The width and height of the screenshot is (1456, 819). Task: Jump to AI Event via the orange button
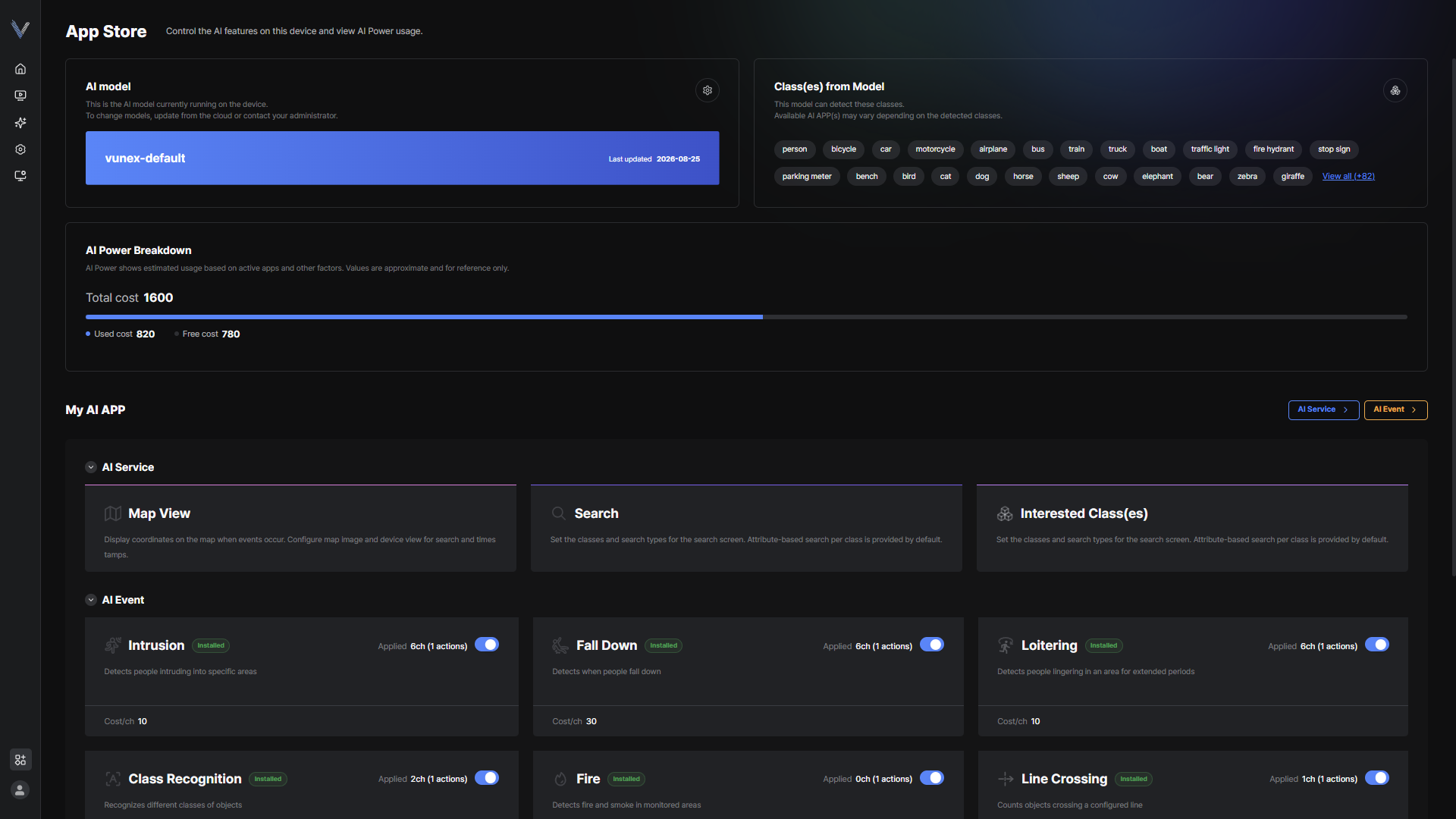1395,409
